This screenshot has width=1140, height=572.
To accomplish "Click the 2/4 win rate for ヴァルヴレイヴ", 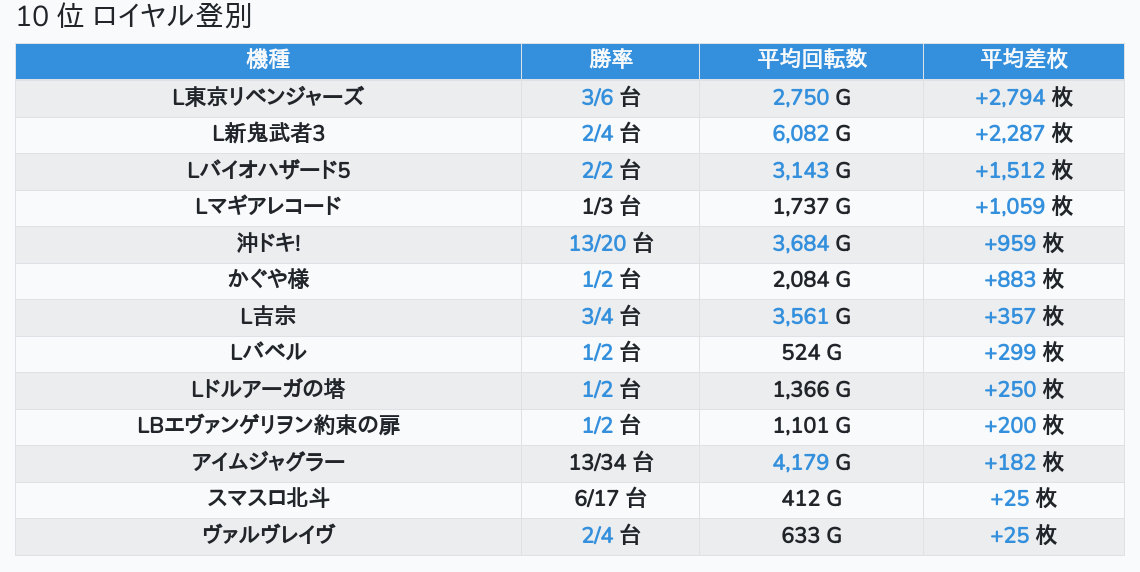I will click(597, 535).
